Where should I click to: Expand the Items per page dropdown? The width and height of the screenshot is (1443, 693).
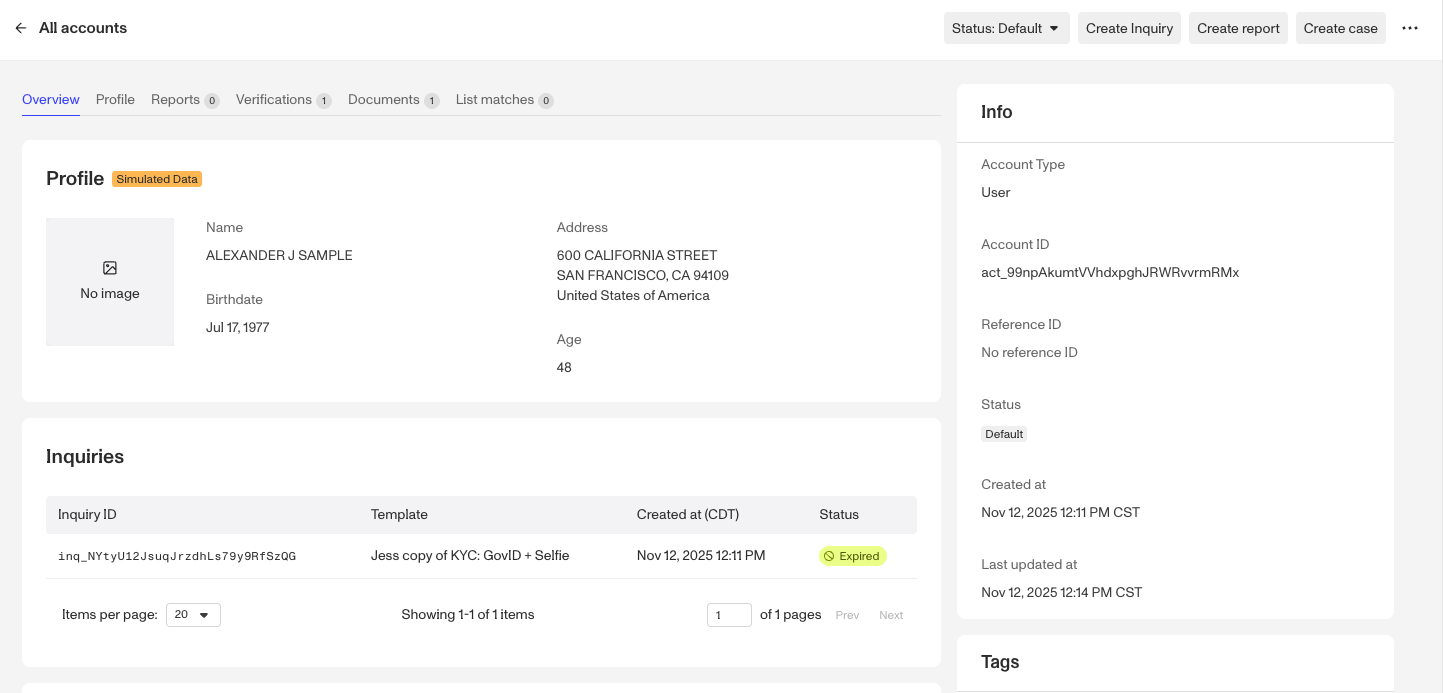(193, 615)
